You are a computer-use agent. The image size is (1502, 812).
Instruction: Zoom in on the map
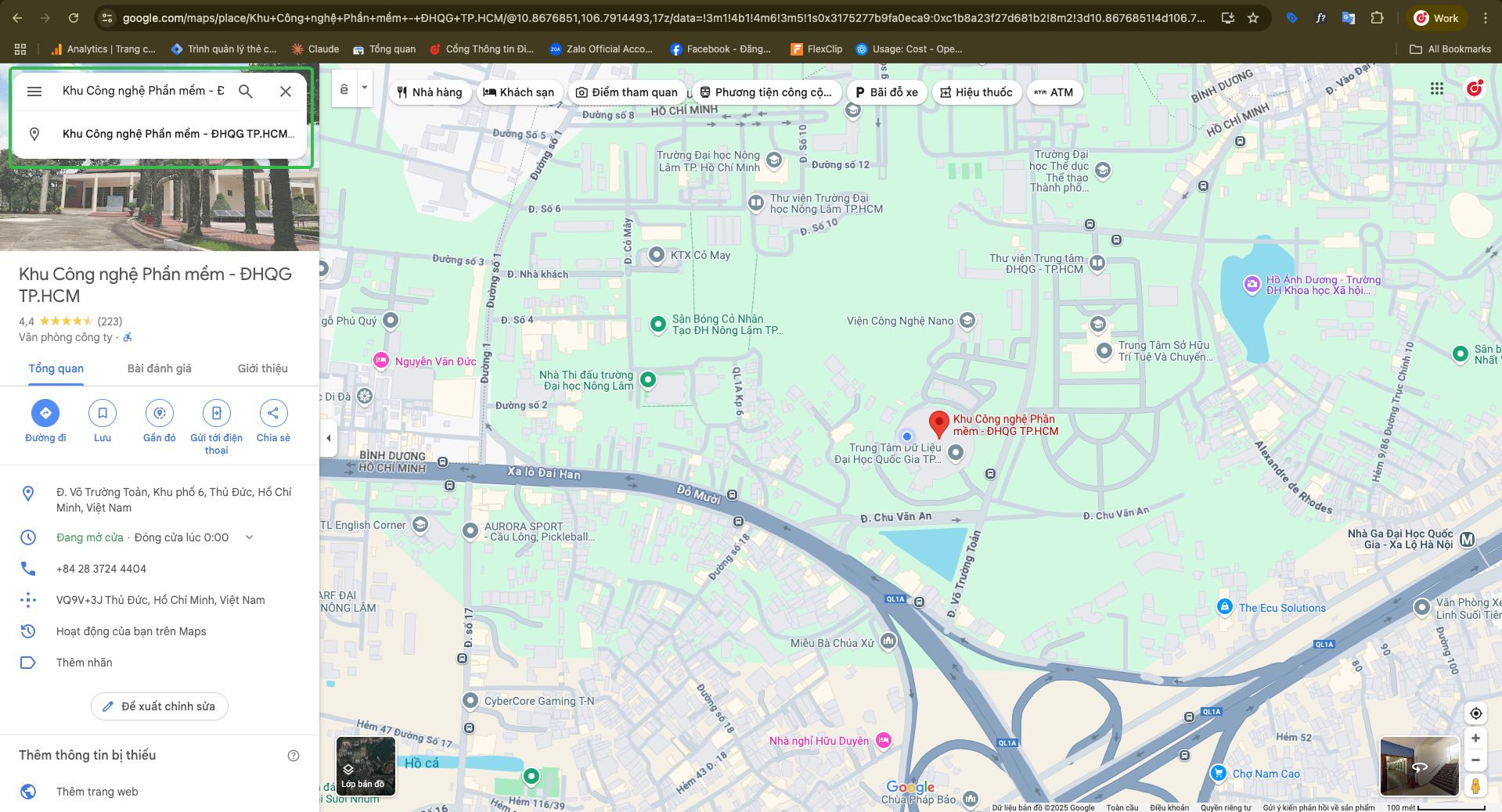tap(1475, 738)
